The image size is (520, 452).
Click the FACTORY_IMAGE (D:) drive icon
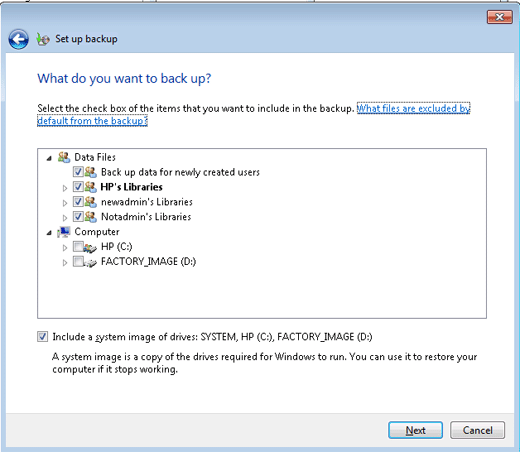[x=90, y=263]
